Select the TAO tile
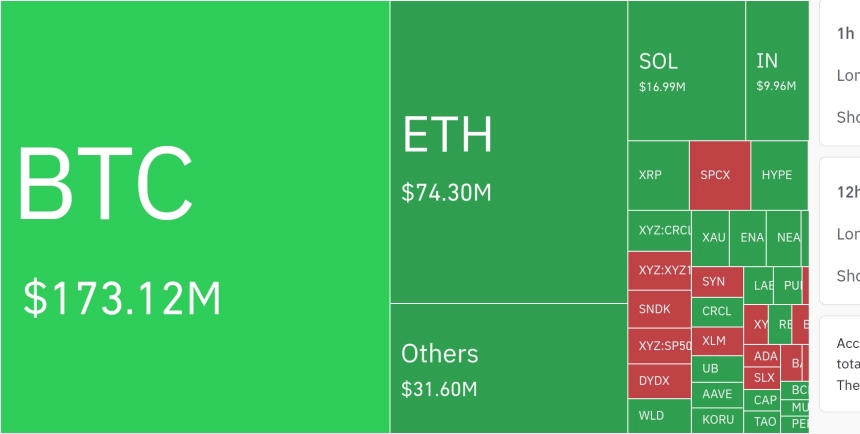 point(762,422)
